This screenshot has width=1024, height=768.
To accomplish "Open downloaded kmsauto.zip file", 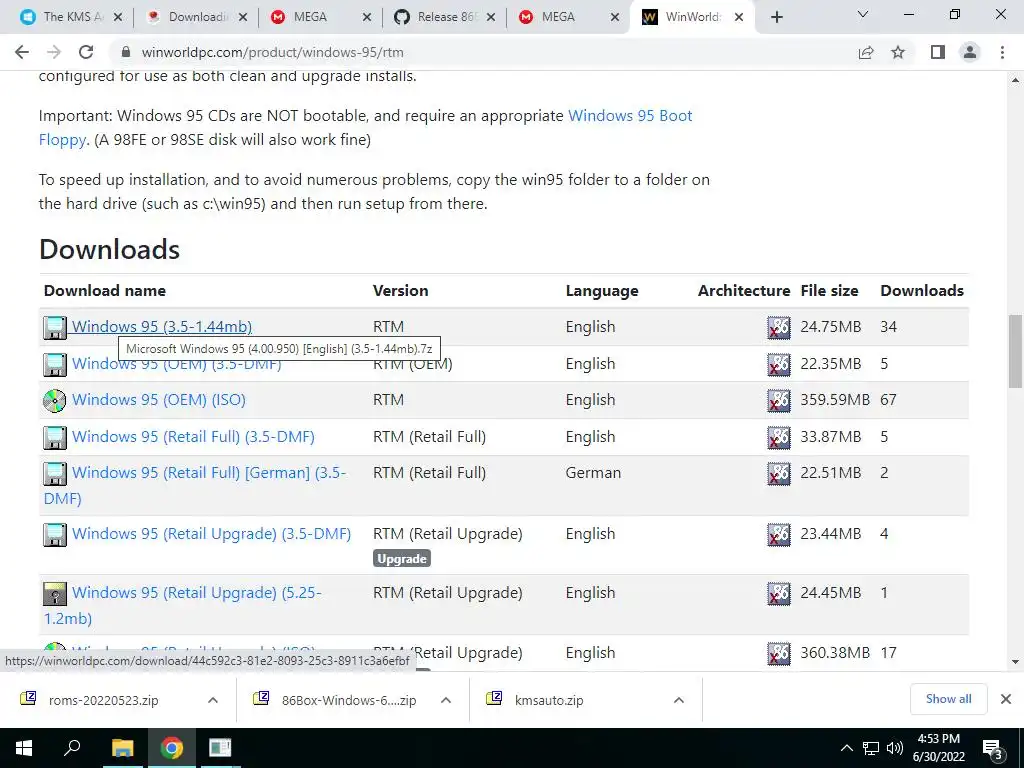I will (x=549, y=700).
